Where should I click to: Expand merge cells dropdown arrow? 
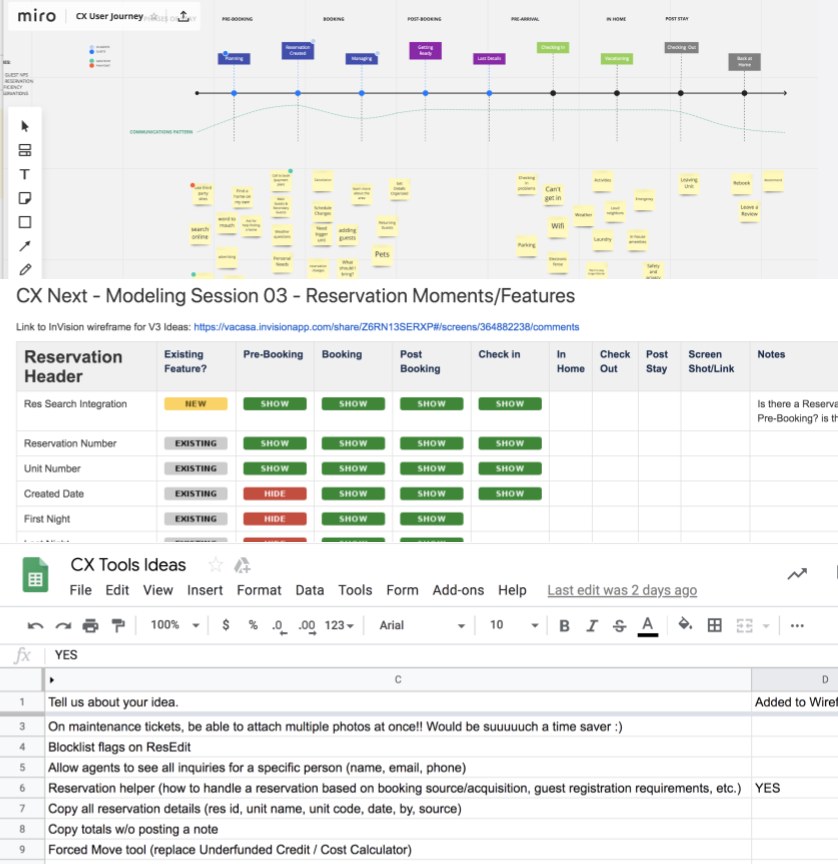pos(766,626)
